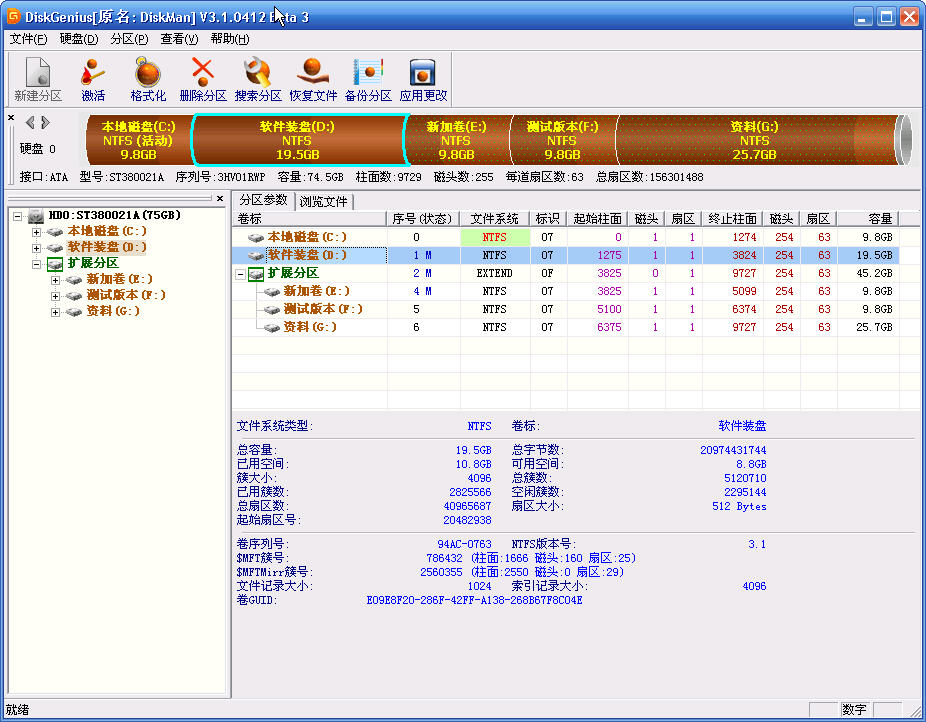Click the 新建分区 toolbar icon
Screen dimensions: 926x722
click(38, 73)
